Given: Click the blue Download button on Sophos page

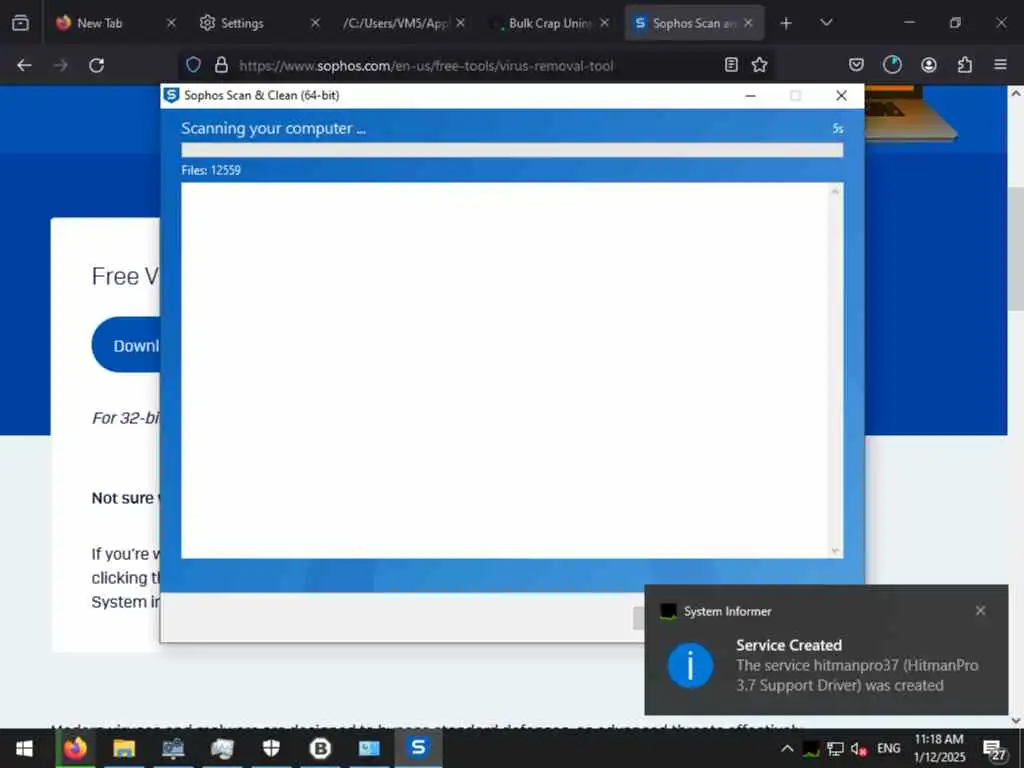Looking at the screenshot, I should [x=127, y=345].
